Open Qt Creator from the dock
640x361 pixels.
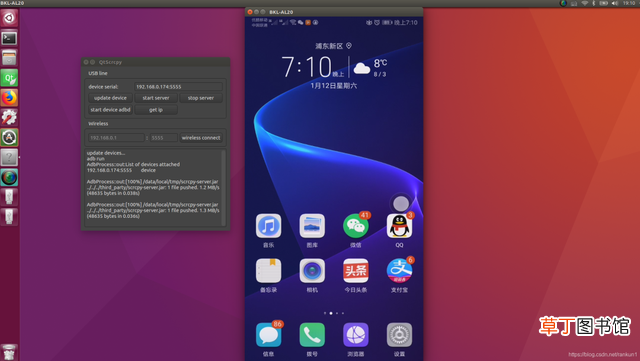pyautogui.click(x=9, y=78)
